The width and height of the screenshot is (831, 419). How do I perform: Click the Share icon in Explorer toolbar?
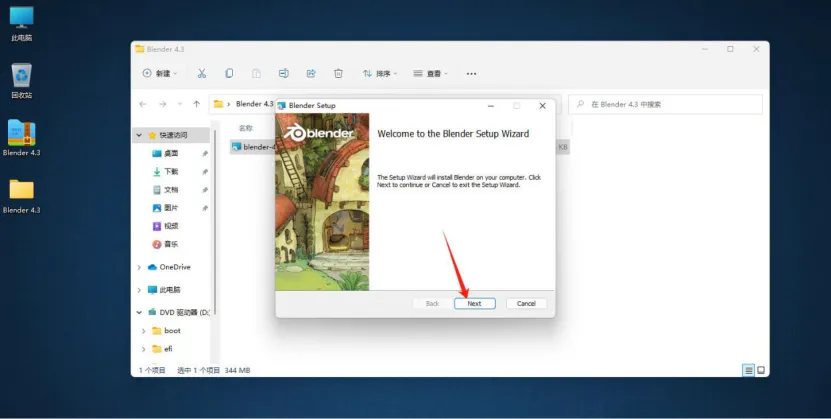pos(311,74)
